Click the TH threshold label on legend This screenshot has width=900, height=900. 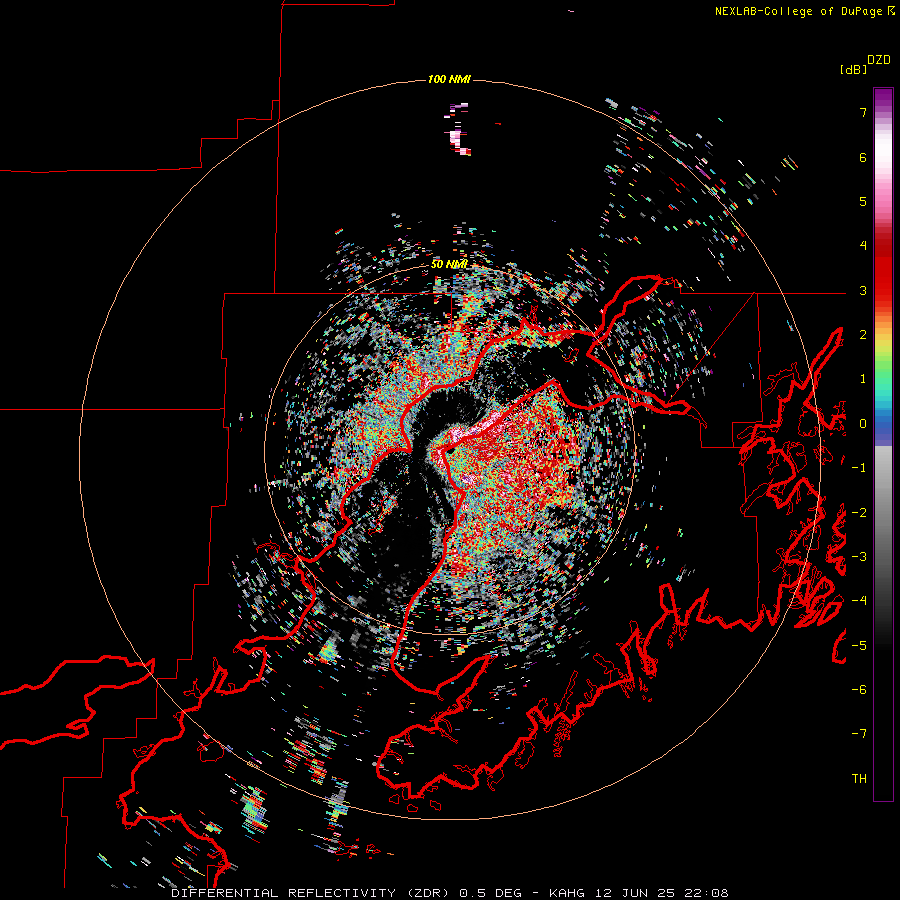[x=859, y=779]
